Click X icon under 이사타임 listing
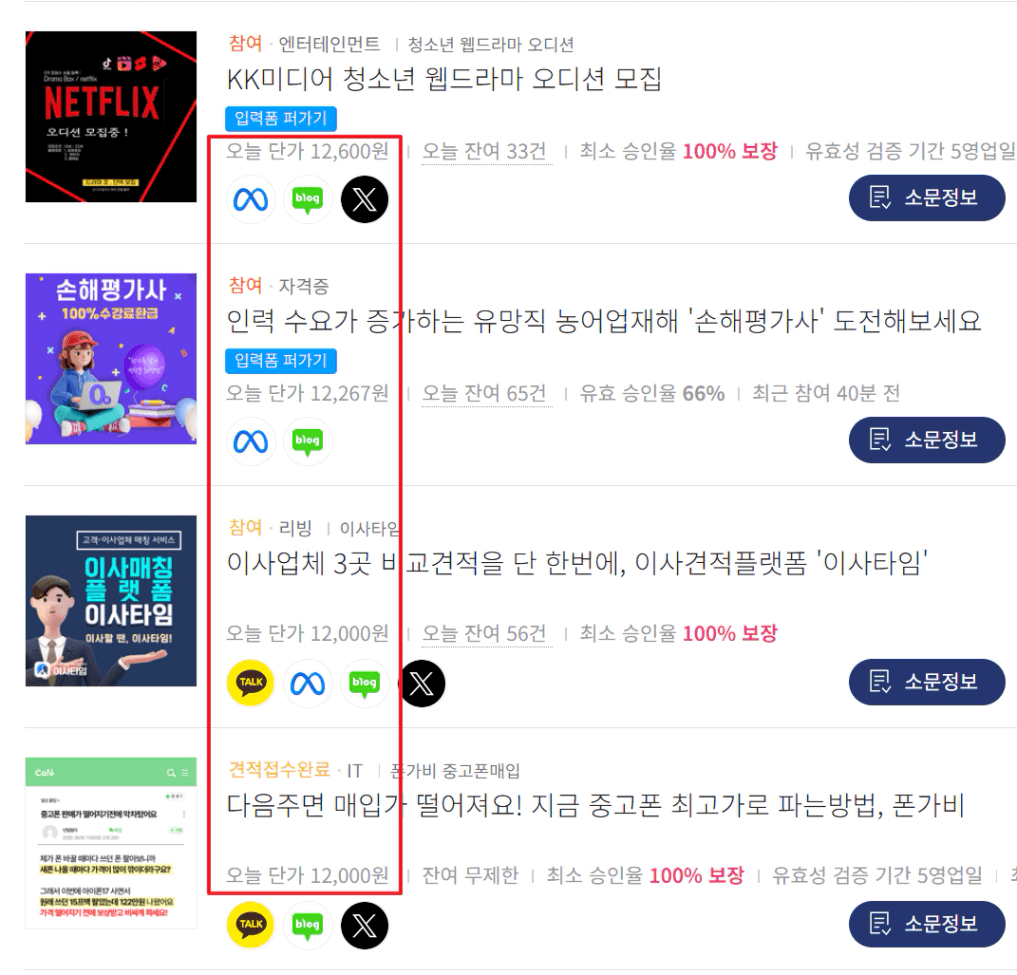1017x975 pixels. (422, 683)
